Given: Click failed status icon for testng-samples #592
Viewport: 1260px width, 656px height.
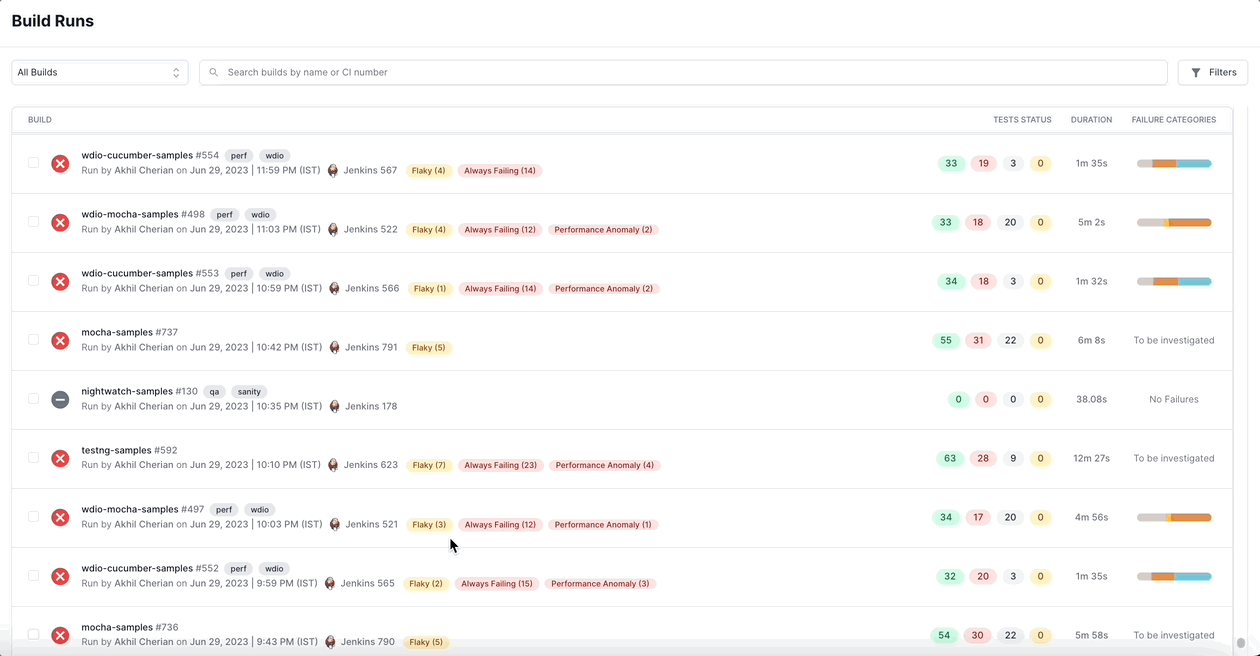Looking at the screenshot, I should pos(60,458).
